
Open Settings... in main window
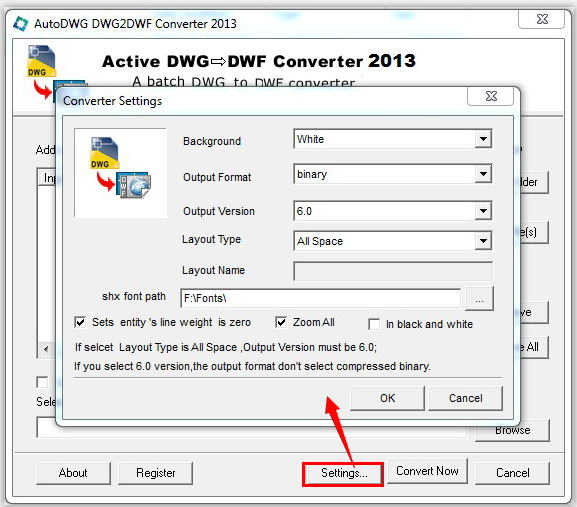point(343,474)
